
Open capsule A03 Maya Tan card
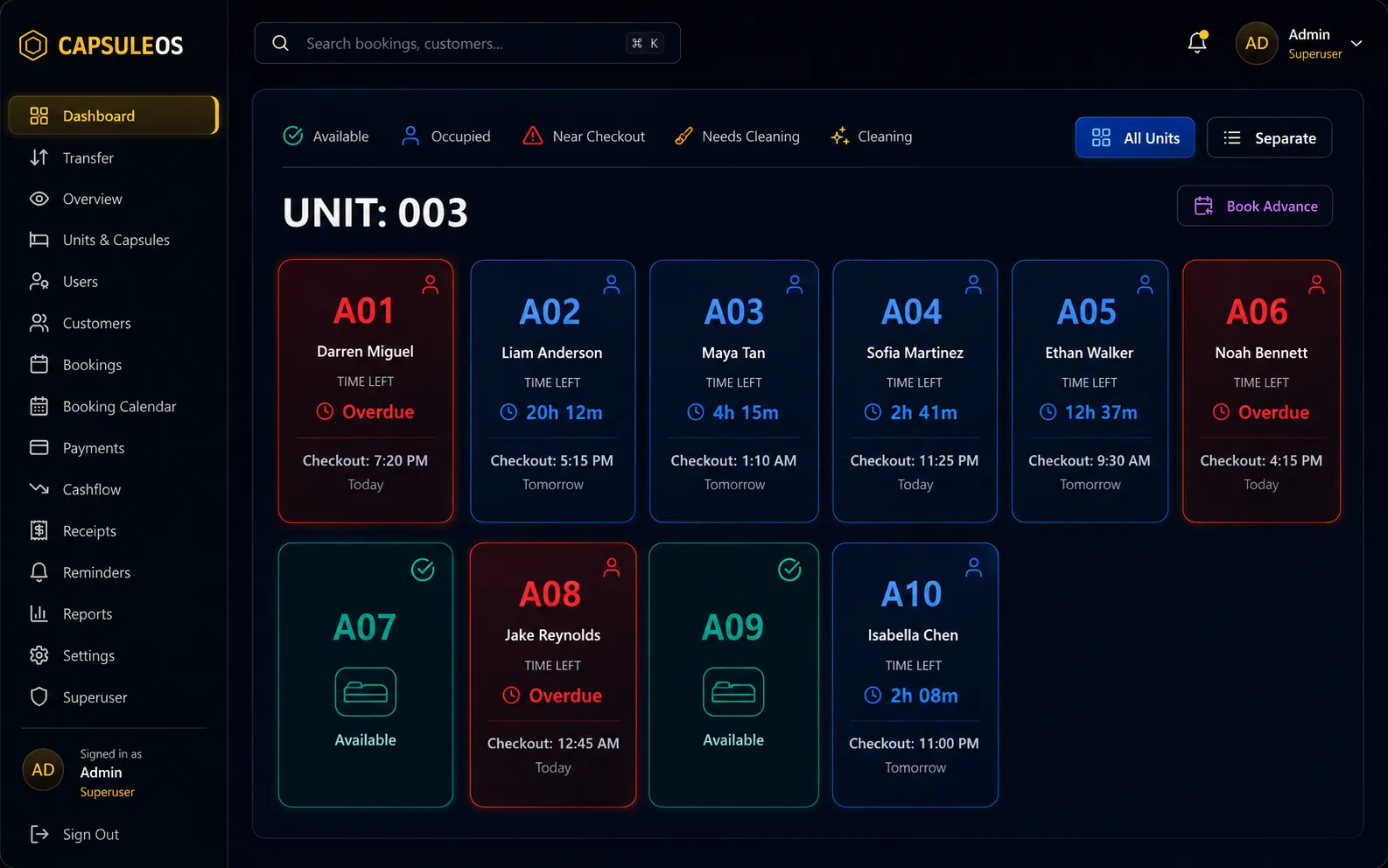(734, 391)
